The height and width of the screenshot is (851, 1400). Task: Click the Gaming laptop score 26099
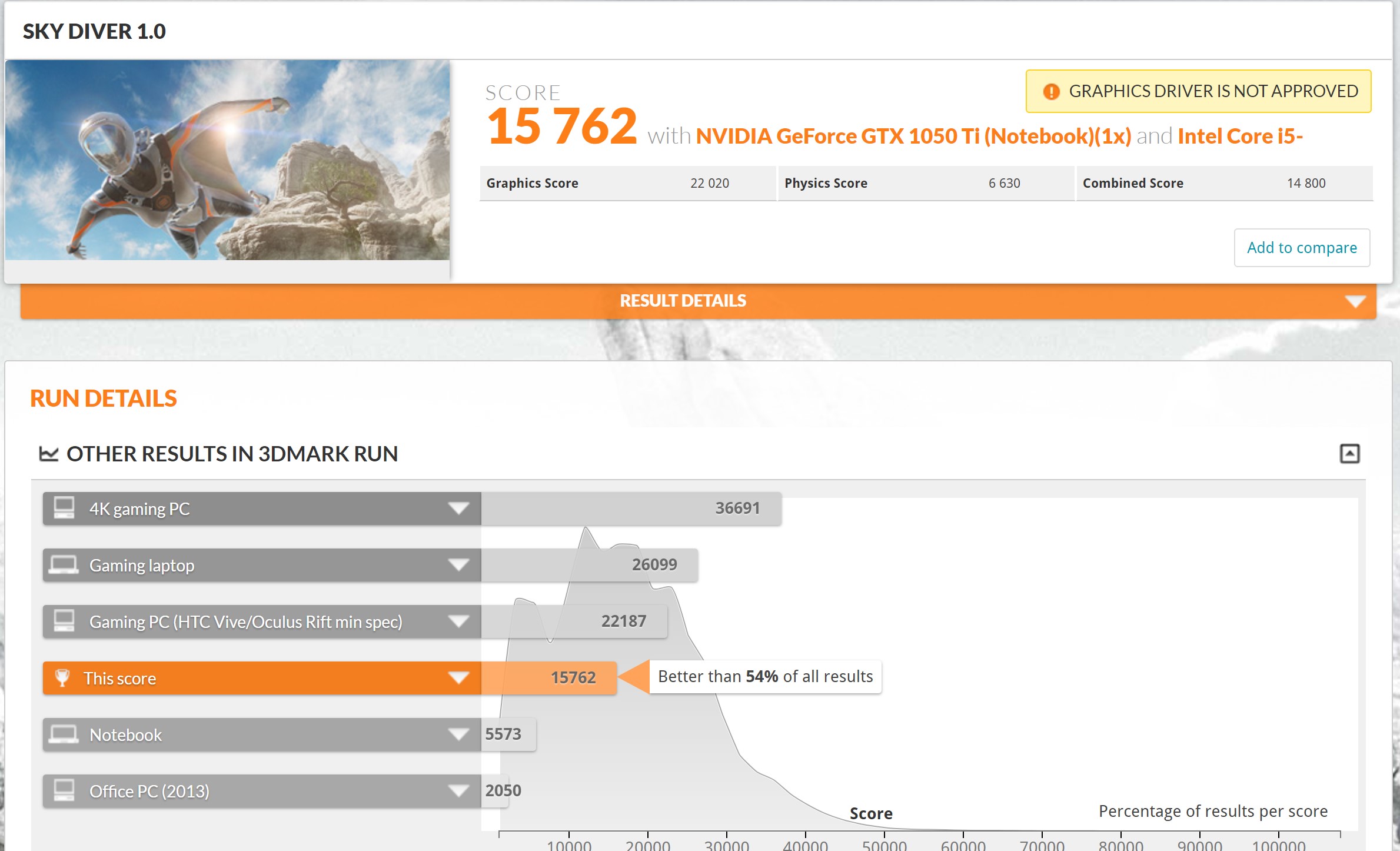pos(654,564)
